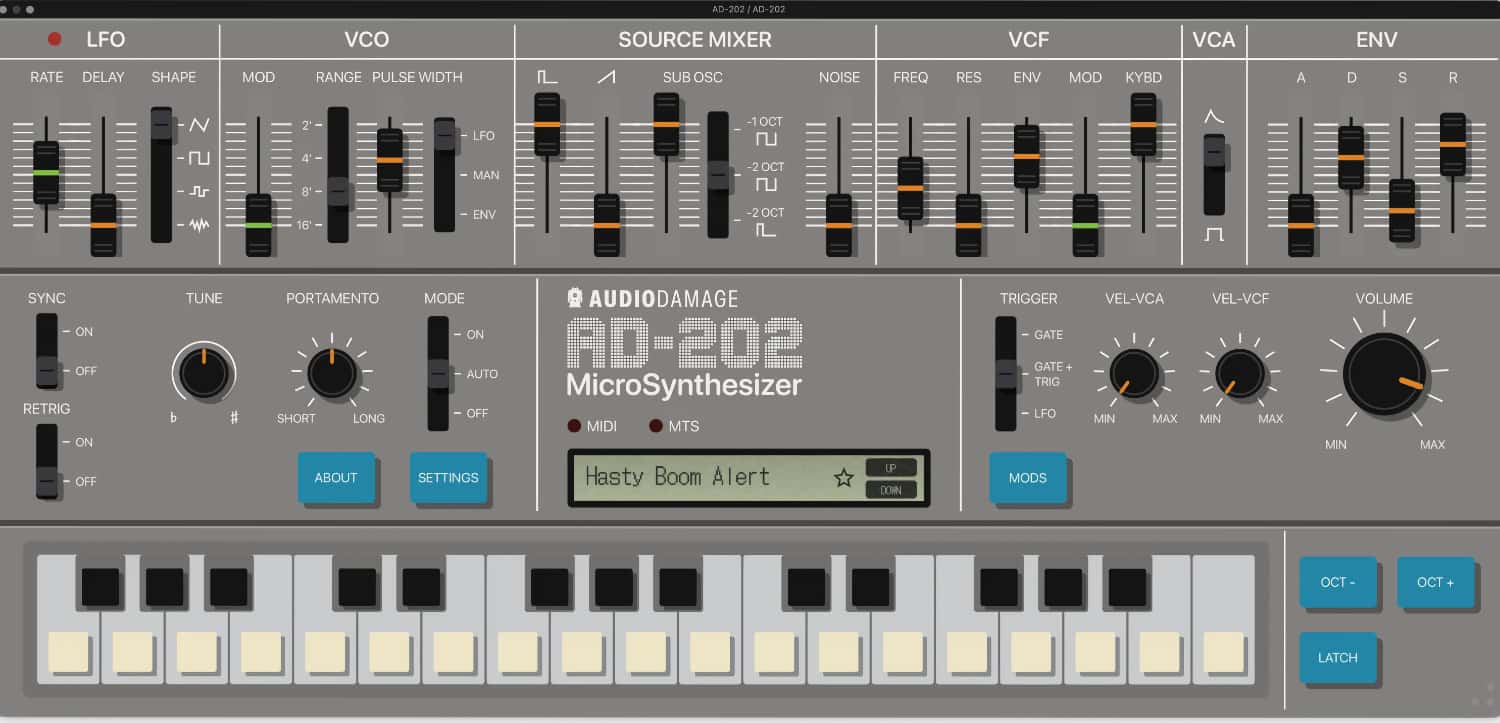The image size is (1500, 723).
Task: Click the sawtooth wave icon in Source Mixer
Action: [606, 77]
